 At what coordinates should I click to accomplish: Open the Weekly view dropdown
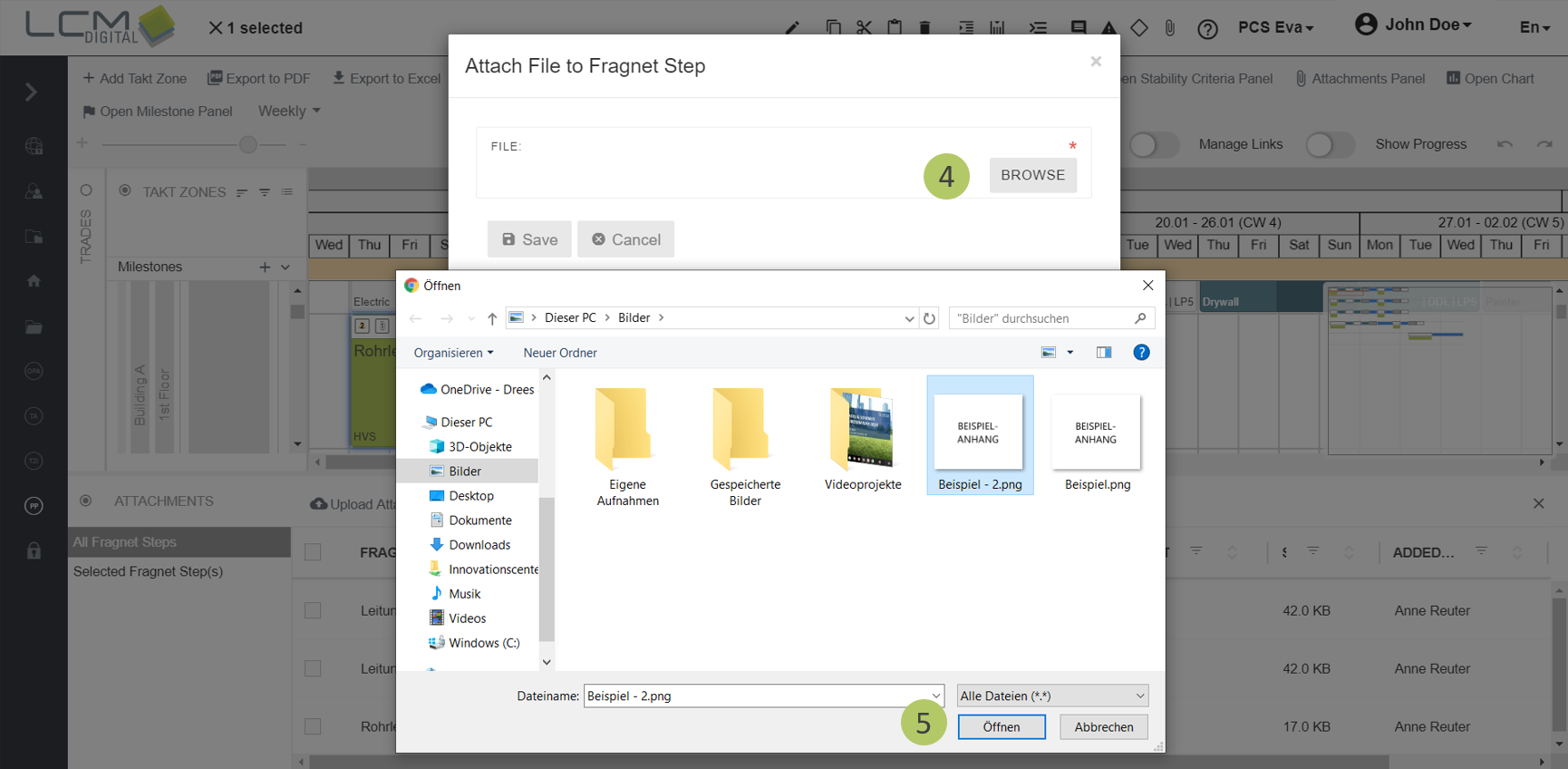tap(289, 111)
